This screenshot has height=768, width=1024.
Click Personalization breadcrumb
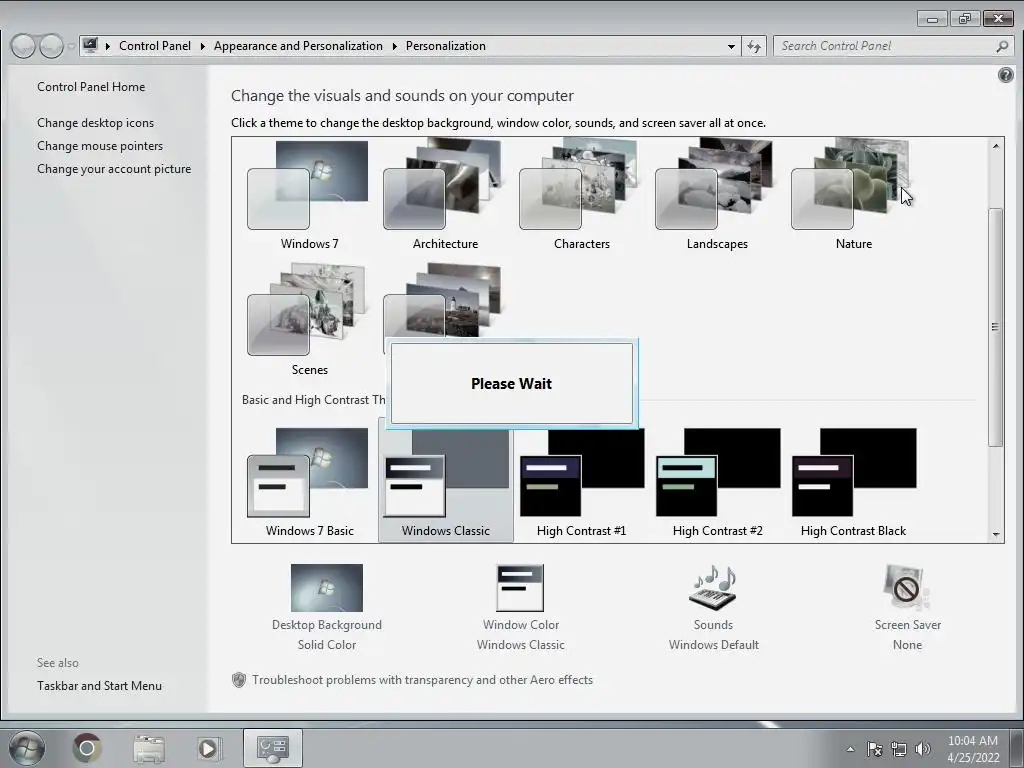[445, 46]
